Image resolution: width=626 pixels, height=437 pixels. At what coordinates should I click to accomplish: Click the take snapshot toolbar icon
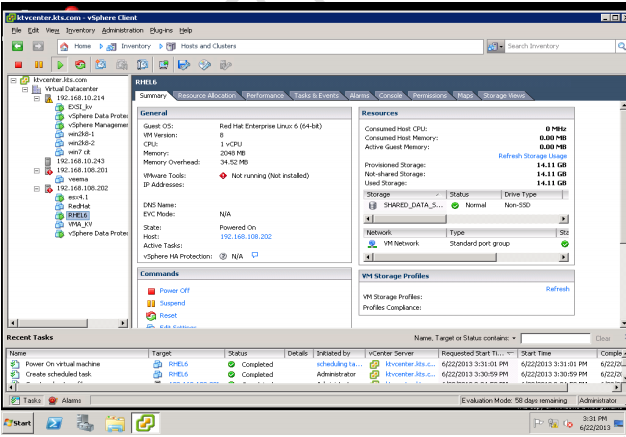(101, 65)
